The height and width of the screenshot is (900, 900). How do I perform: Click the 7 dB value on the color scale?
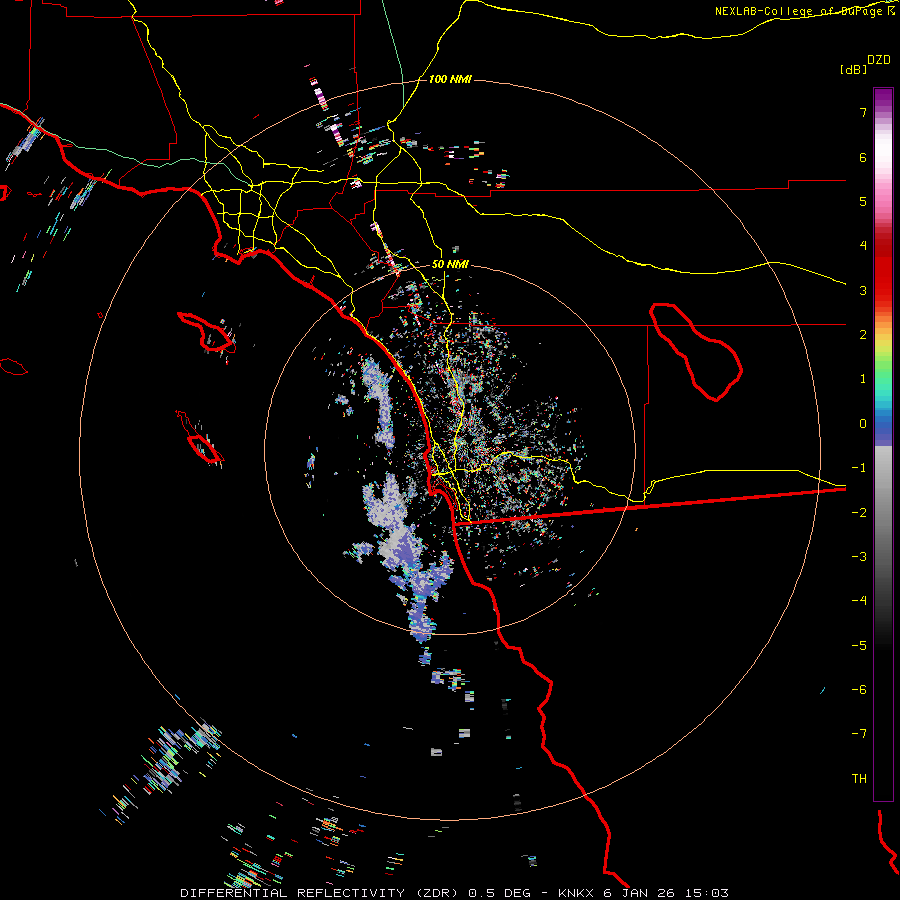(x=863, y=112)
